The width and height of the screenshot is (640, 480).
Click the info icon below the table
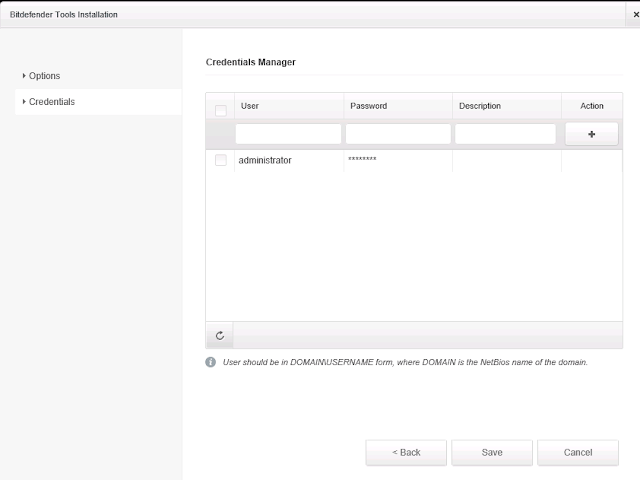click(211, 362)
